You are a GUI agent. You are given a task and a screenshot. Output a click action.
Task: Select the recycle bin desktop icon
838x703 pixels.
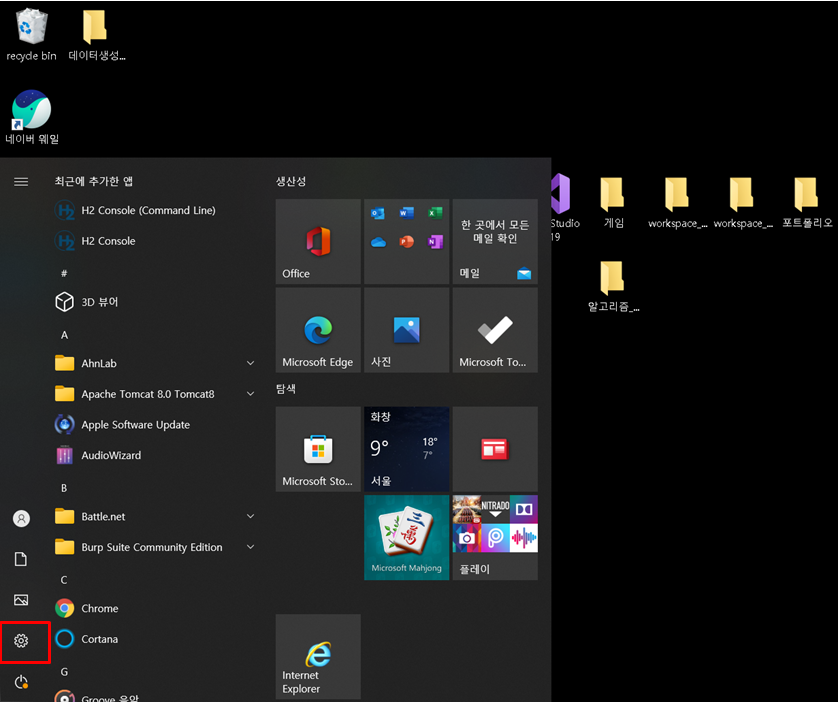tap(31, 35)
